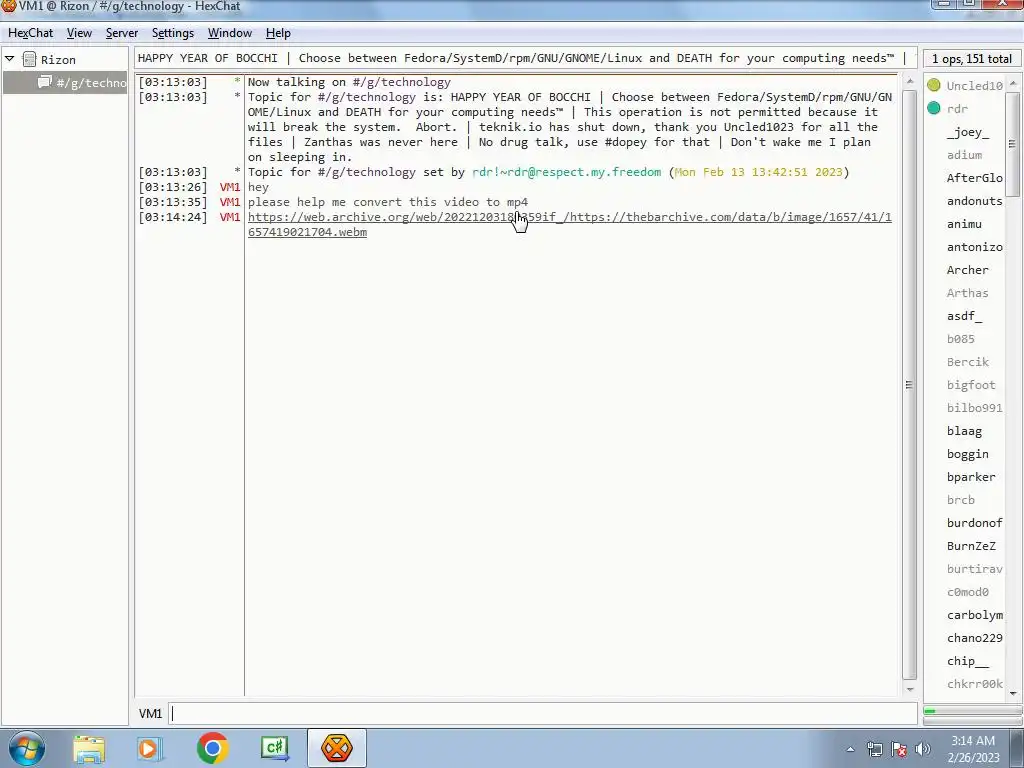
Task: Click chat scrollbar up arrow
Action: (909, 82)
